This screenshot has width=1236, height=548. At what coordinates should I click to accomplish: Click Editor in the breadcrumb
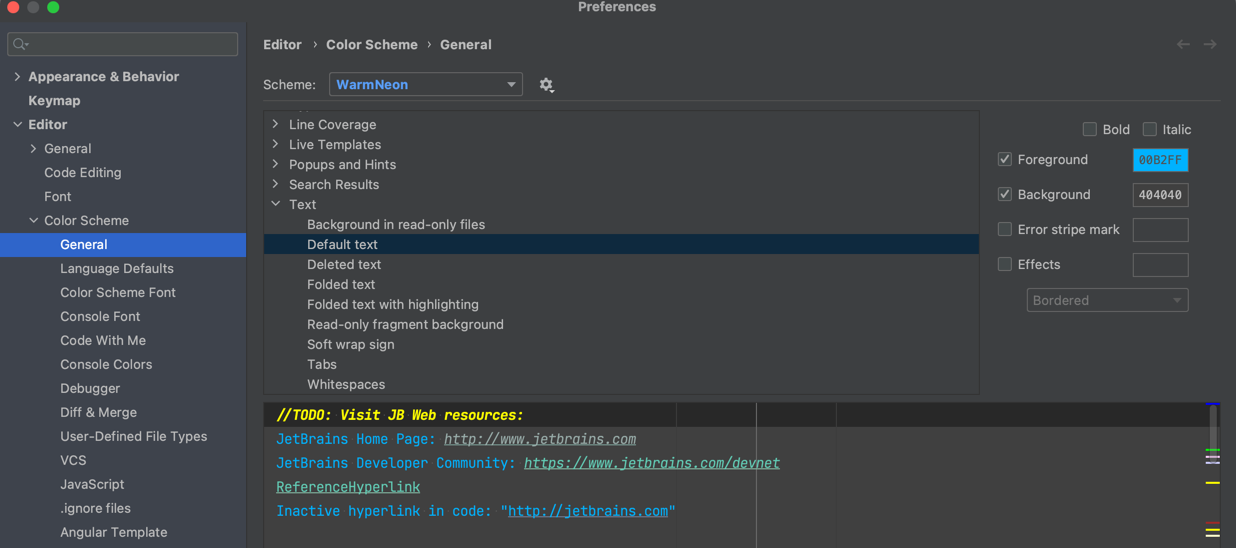[x=282, y=45]
